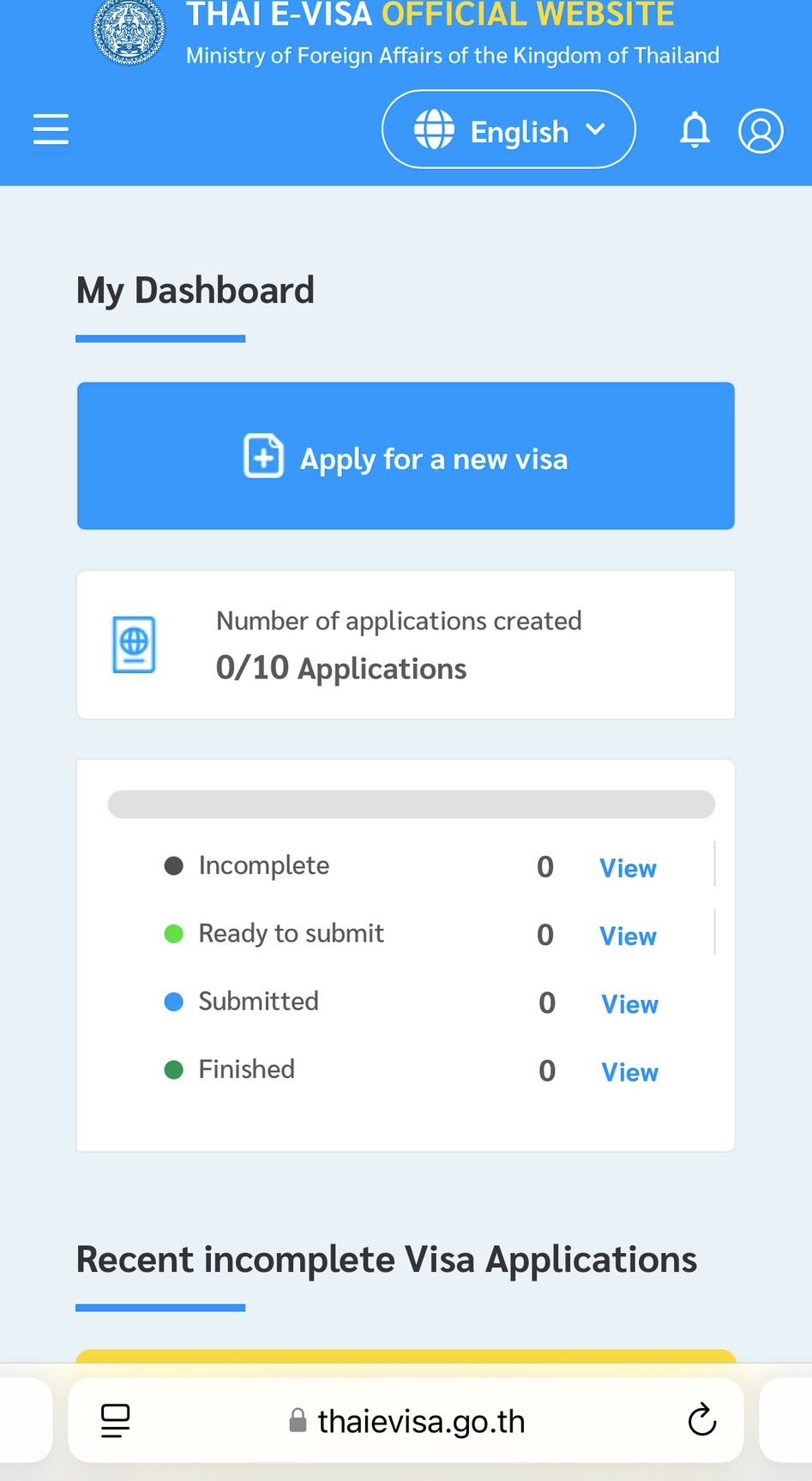View Finished applications
The width and height of the screenshot is (812, 1481).
coord(629,1071)
